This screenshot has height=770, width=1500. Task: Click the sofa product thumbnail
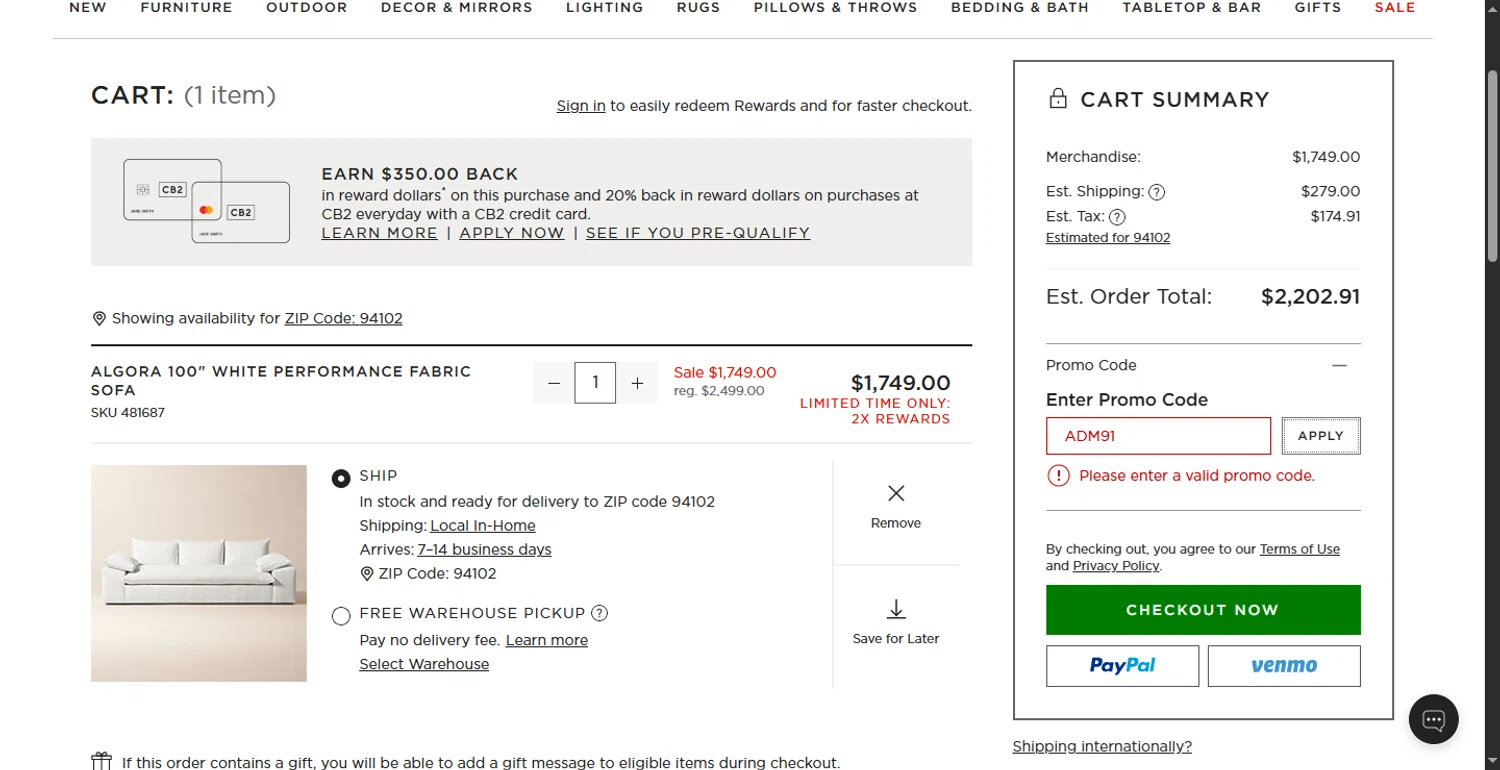coord(199,573)
